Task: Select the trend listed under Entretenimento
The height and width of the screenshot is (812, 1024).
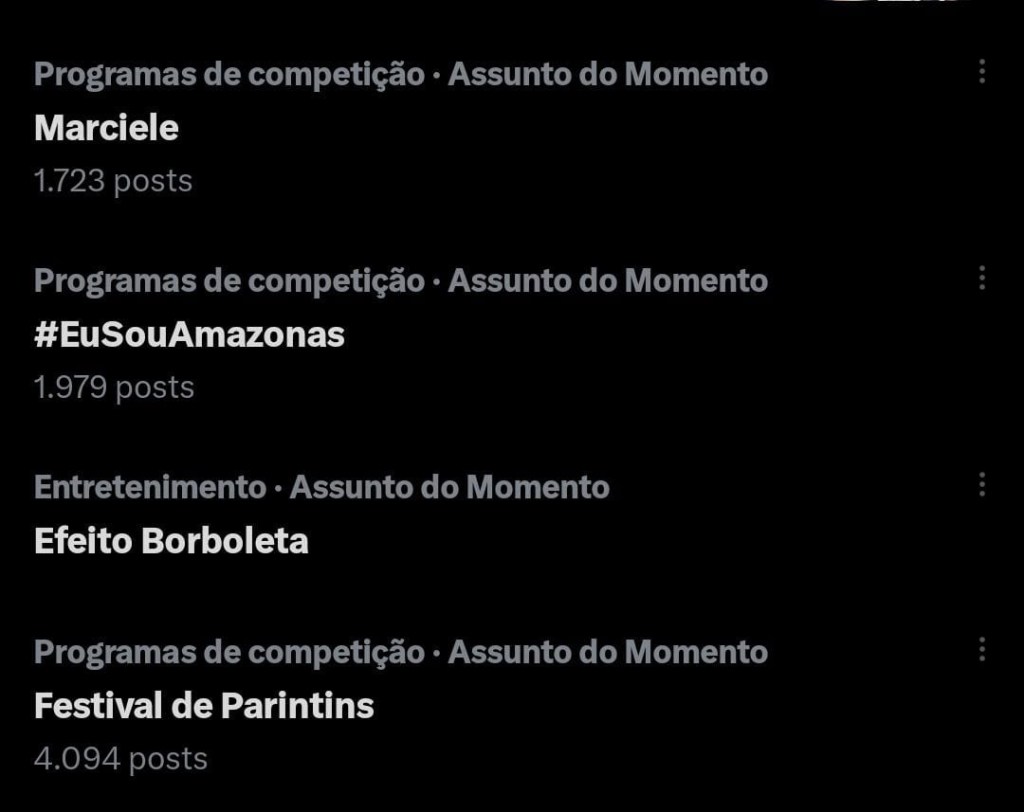Action: tap(171, 541)
